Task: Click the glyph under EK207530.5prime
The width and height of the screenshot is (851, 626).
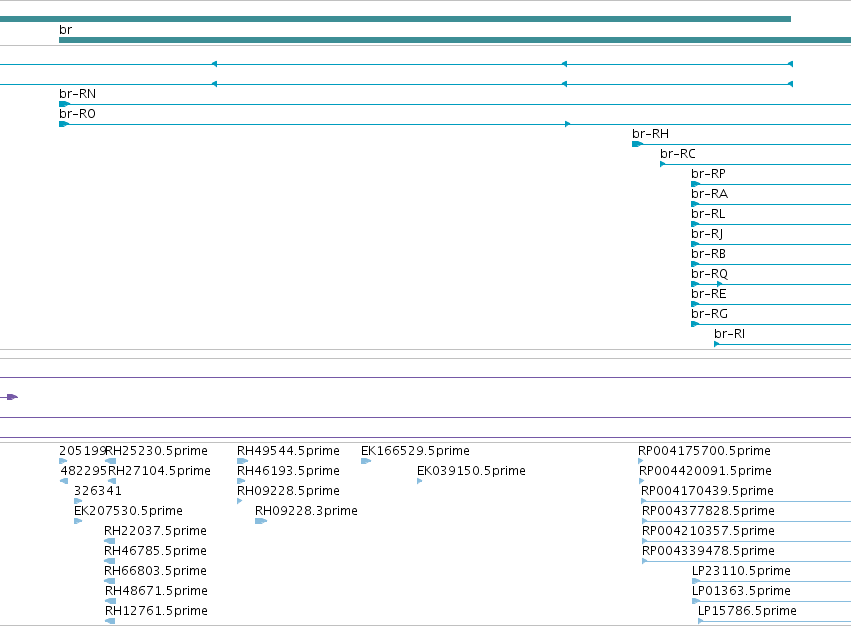Action: coord(78,521)
